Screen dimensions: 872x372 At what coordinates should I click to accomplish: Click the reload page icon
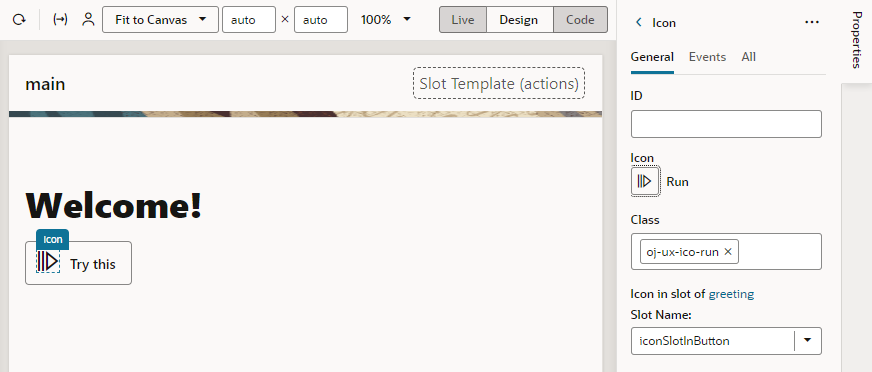(x=19, y=20)
